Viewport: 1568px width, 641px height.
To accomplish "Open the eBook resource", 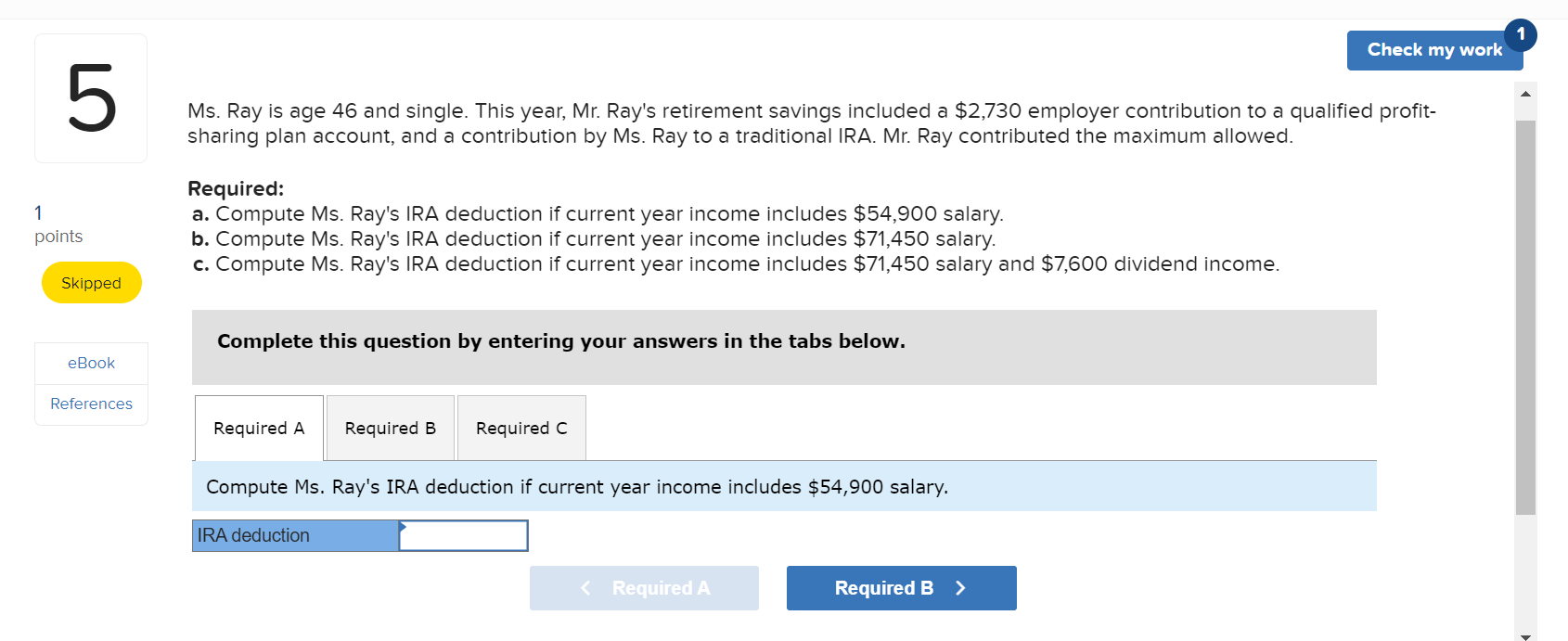I will tap(90, 363).
